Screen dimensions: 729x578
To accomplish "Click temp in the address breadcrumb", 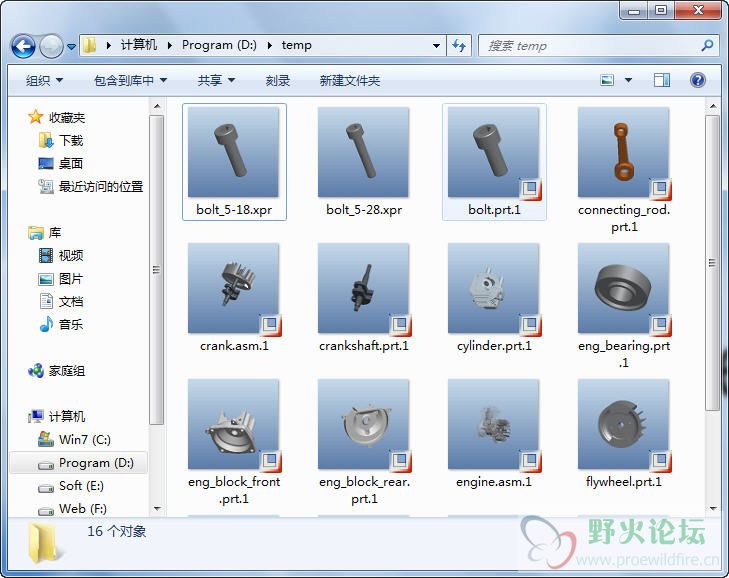I will tap(296, 45).
